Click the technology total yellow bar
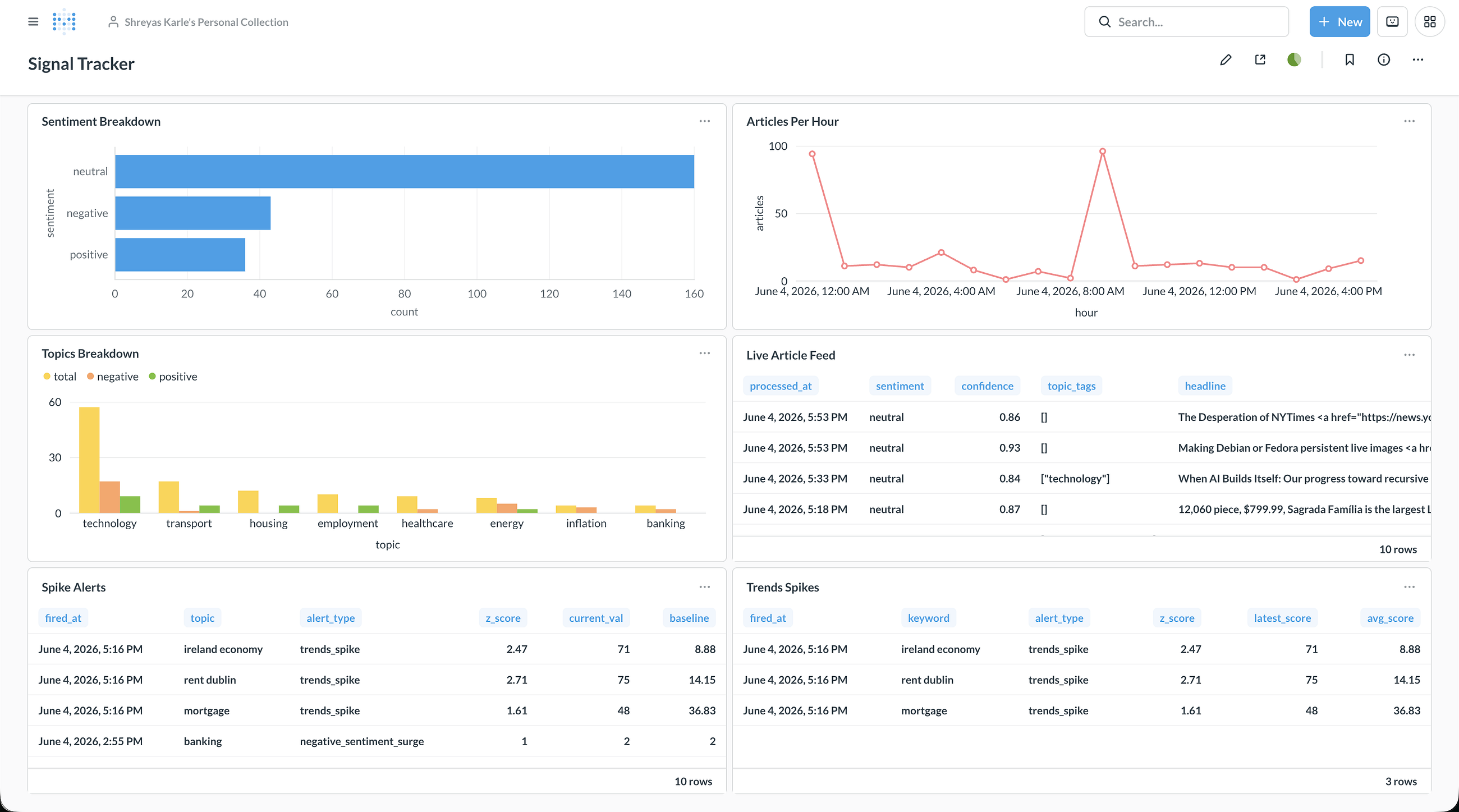This screenshot has height=812, width=1459. 89,460
